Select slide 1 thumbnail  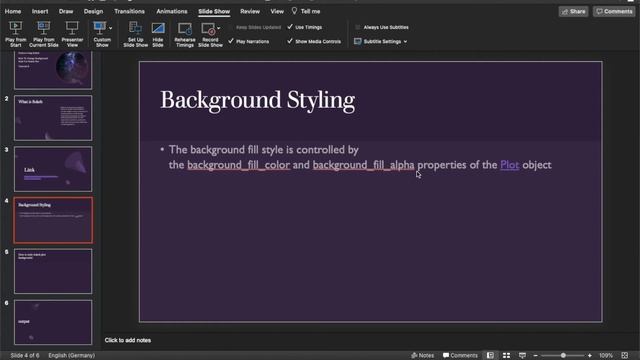pyautogui.click(x=53, y=70)
